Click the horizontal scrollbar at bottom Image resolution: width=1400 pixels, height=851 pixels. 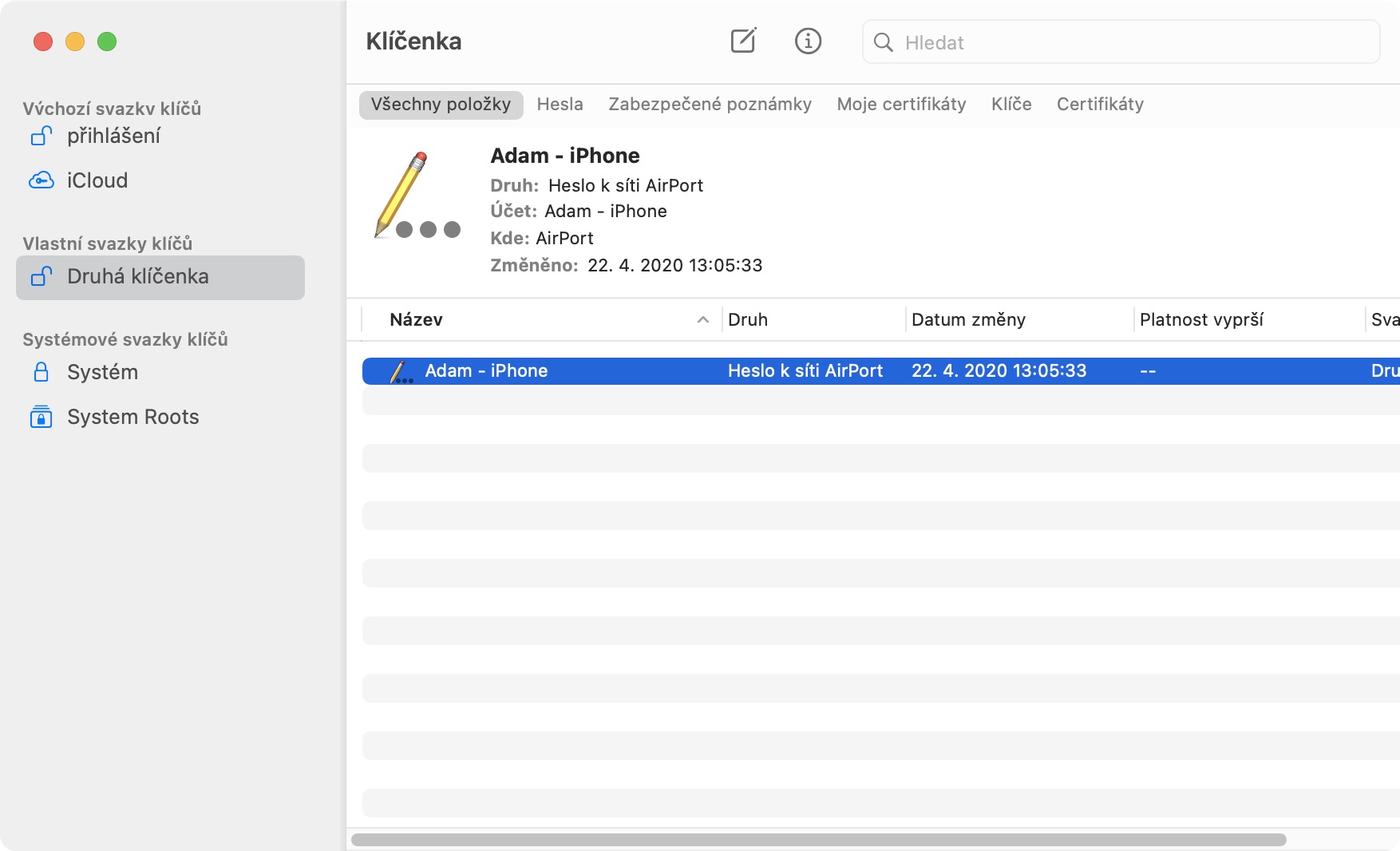(x=818, y=840)
